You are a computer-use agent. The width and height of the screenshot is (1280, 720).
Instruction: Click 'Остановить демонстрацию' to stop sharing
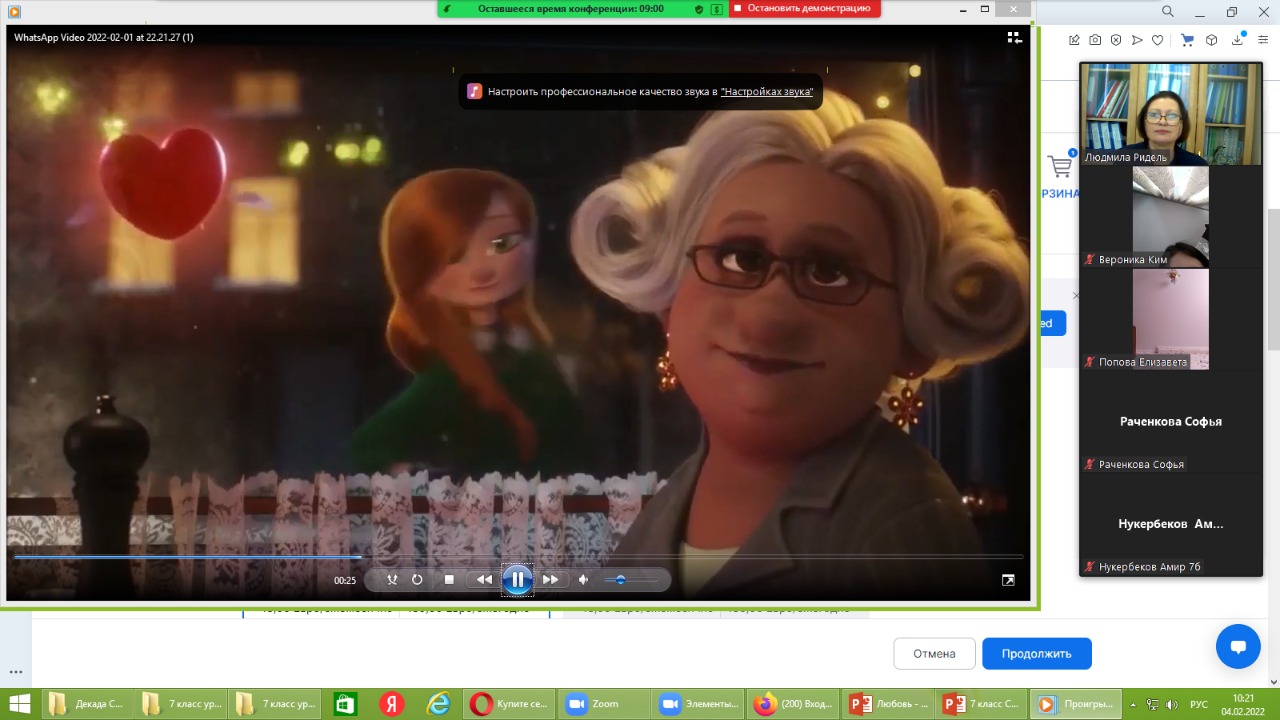click(806, 8)
